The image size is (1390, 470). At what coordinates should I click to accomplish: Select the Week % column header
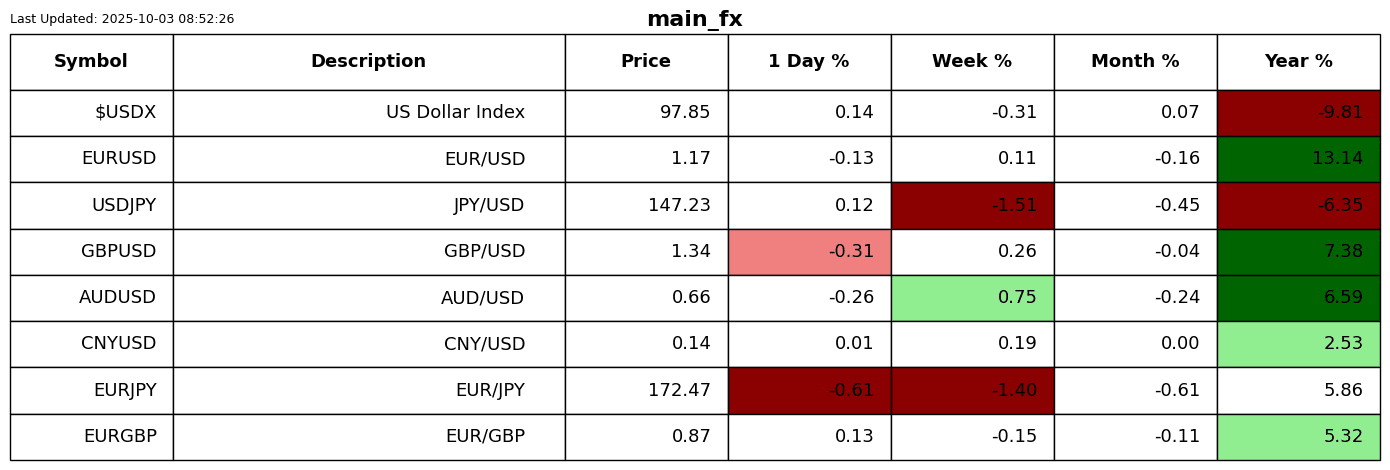[x=972, y=62]
